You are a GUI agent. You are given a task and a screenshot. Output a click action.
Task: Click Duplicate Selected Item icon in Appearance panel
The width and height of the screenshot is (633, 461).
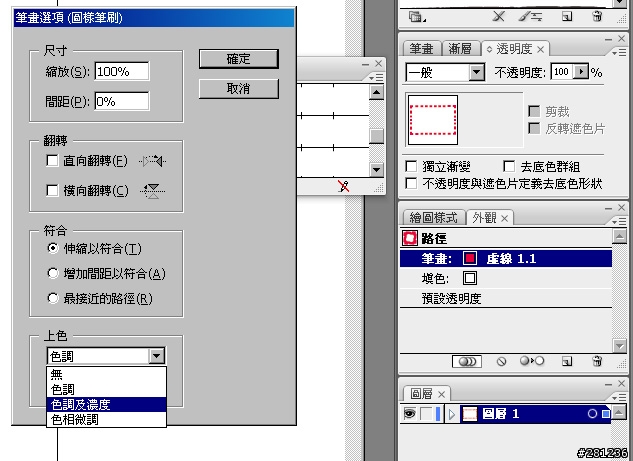click(567, 361)
